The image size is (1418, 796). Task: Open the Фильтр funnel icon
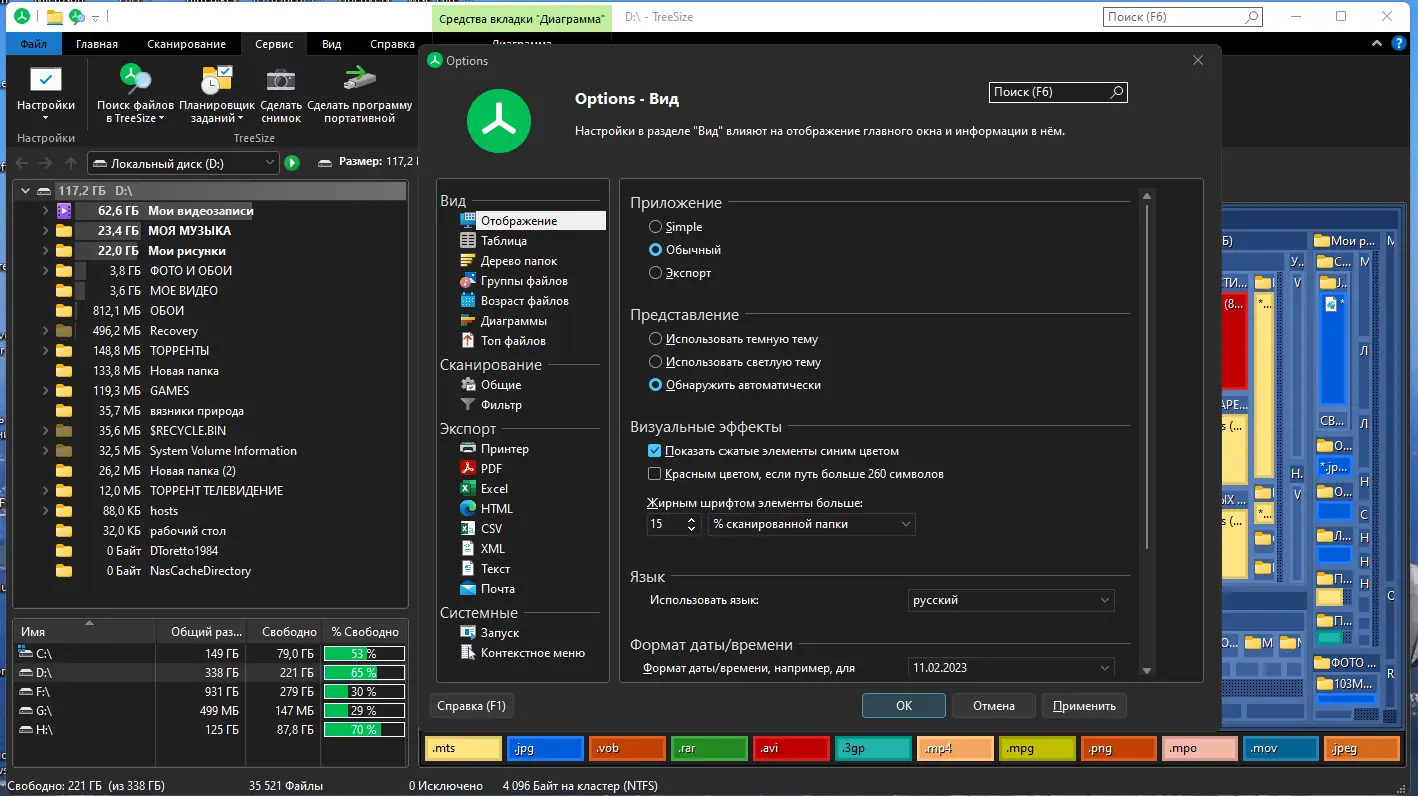[x=468, y=405]
